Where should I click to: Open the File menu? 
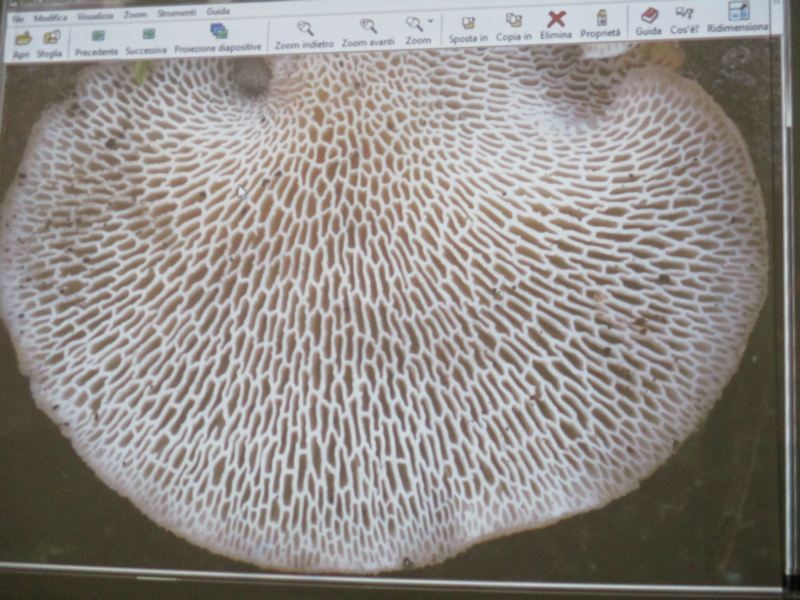click(18, 19)
